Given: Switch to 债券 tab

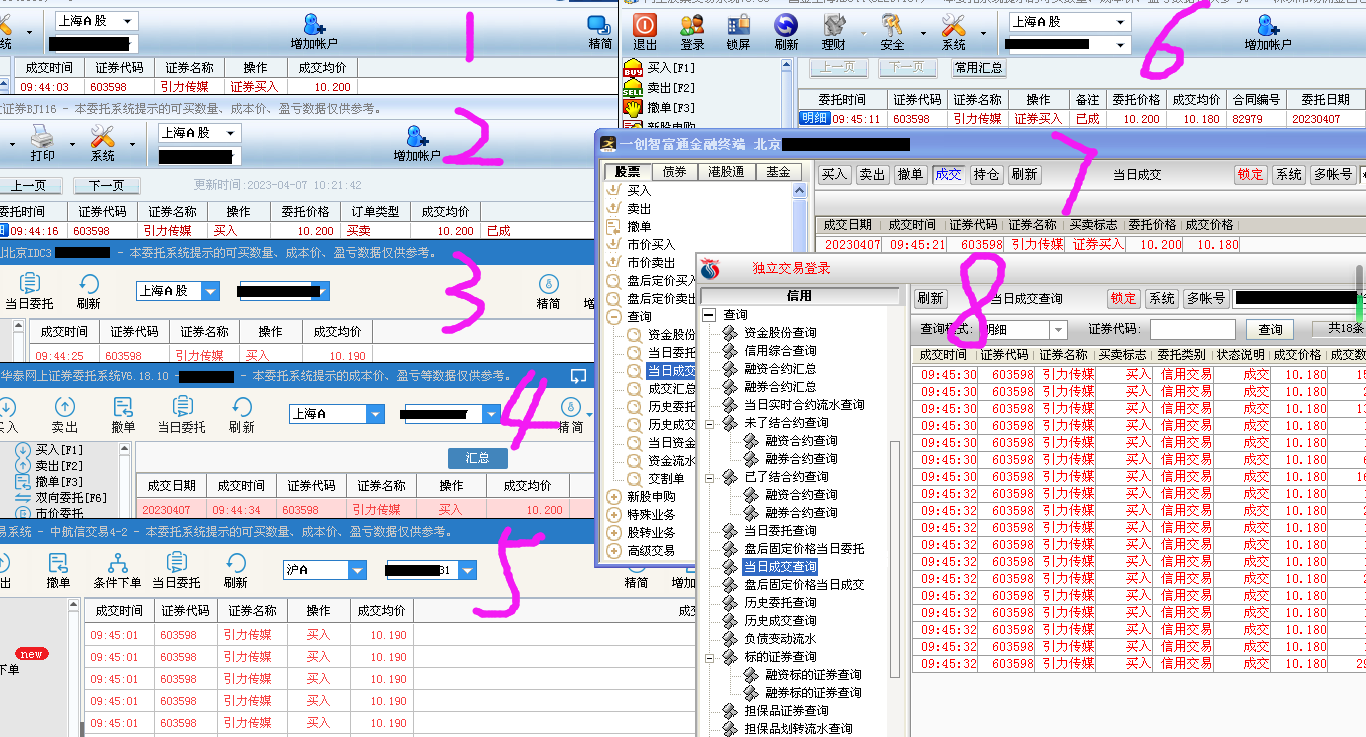Looking at the screenshot, I should [674, 172].
